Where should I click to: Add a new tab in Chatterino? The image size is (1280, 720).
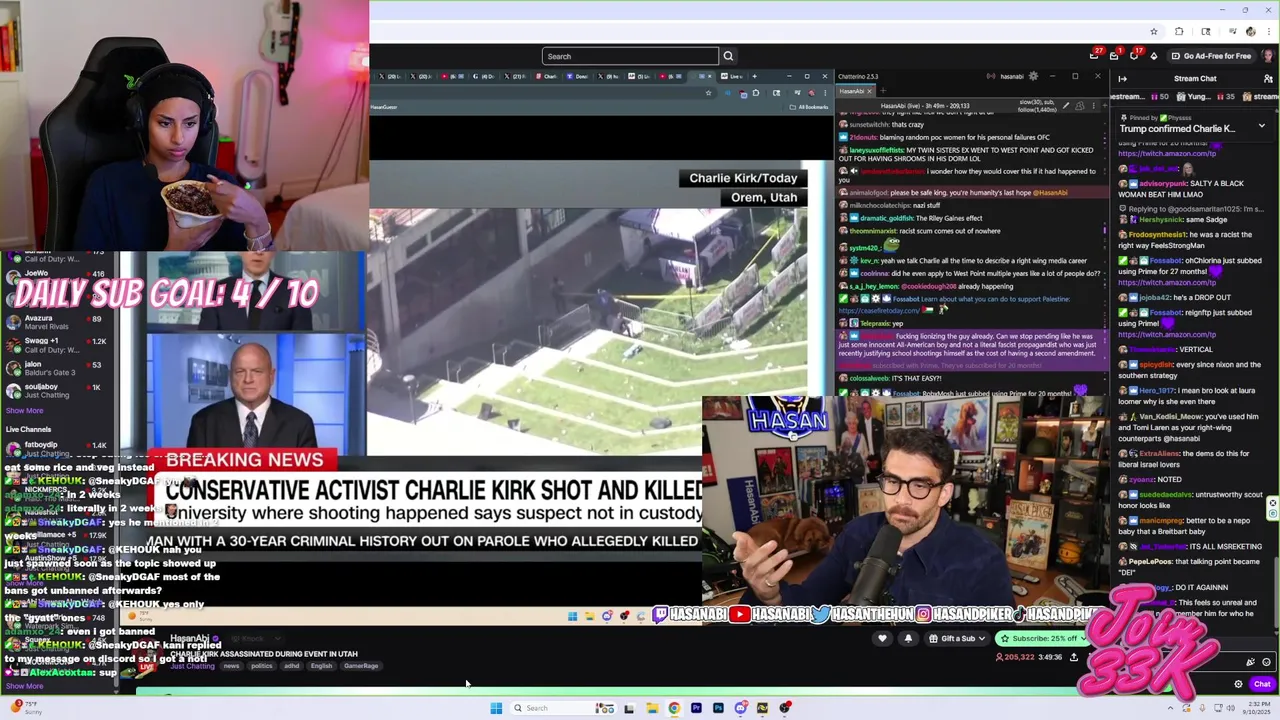coord(883,91)
